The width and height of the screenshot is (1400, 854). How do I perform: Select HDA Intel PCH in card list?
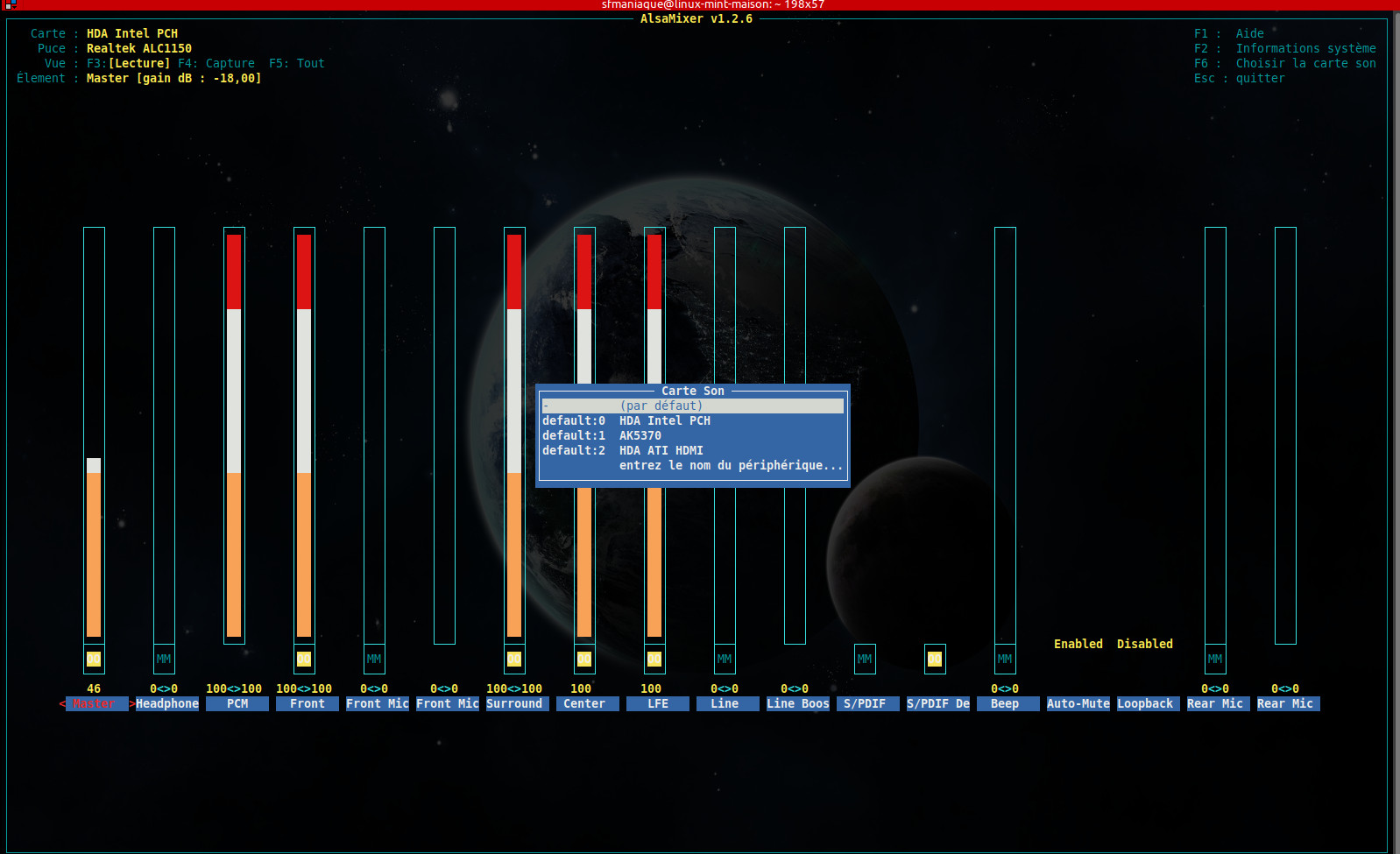click(x=664, y=421)
